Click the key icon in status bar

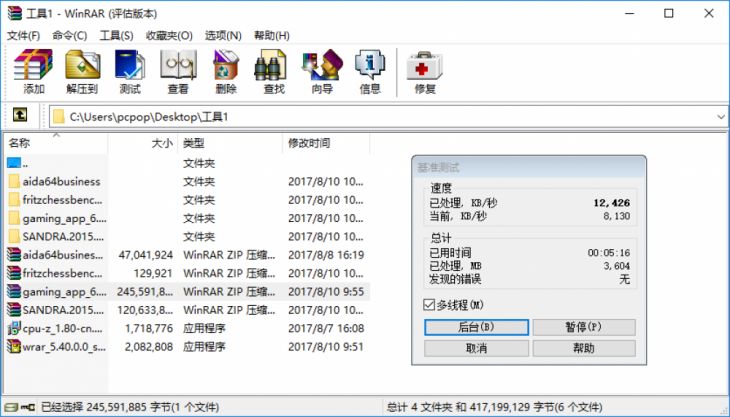click(27, 407)
